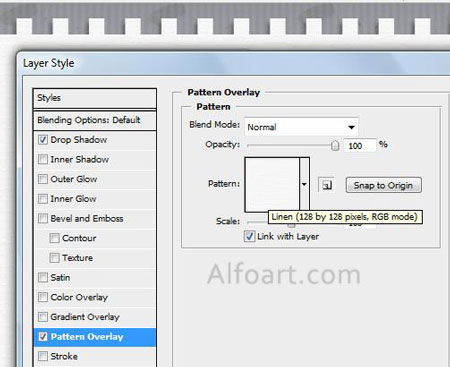
Task: Open Bevel and Emboss settings label
Action: 87,218
